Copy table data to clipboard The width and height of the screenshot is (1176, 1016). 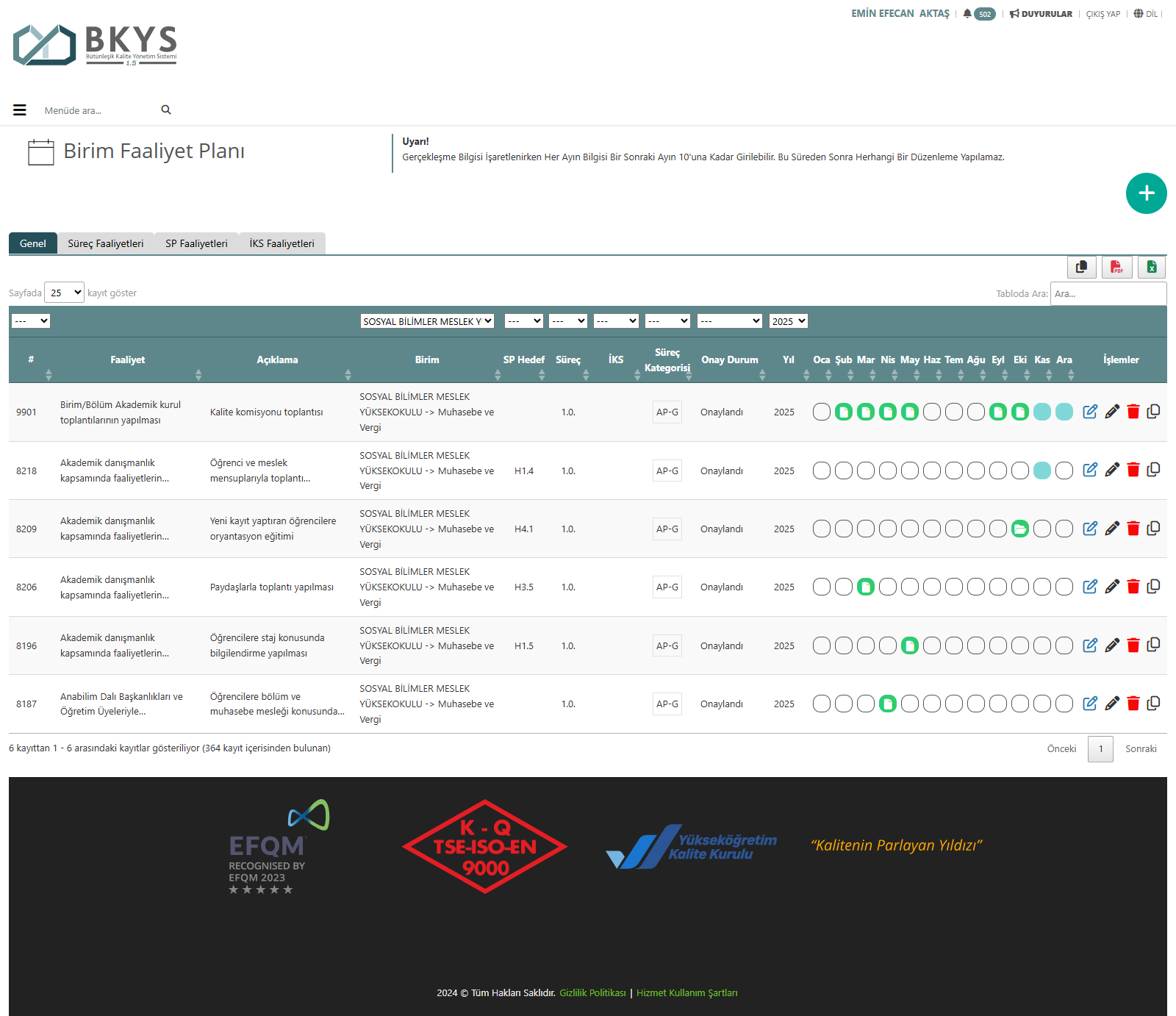[1081, 267]
